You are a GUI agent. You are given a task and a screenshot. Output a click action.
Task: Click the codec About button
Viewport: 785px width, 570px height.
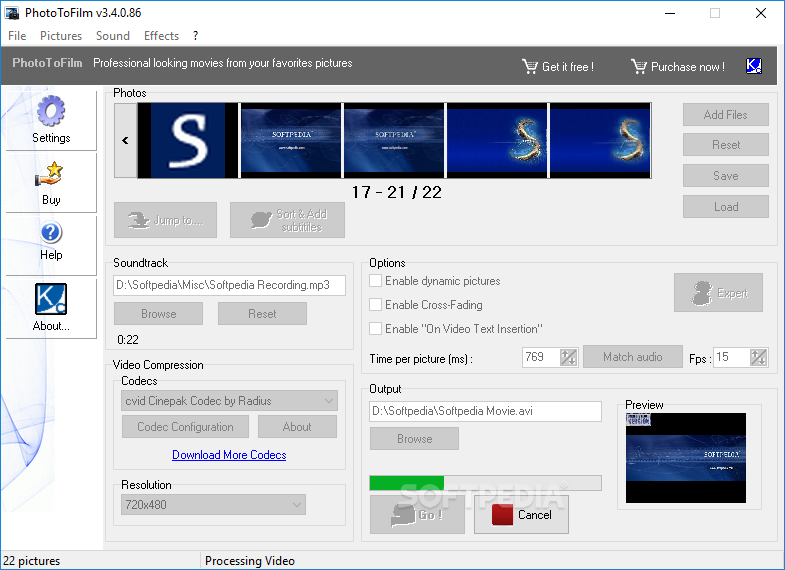(297, 427)
